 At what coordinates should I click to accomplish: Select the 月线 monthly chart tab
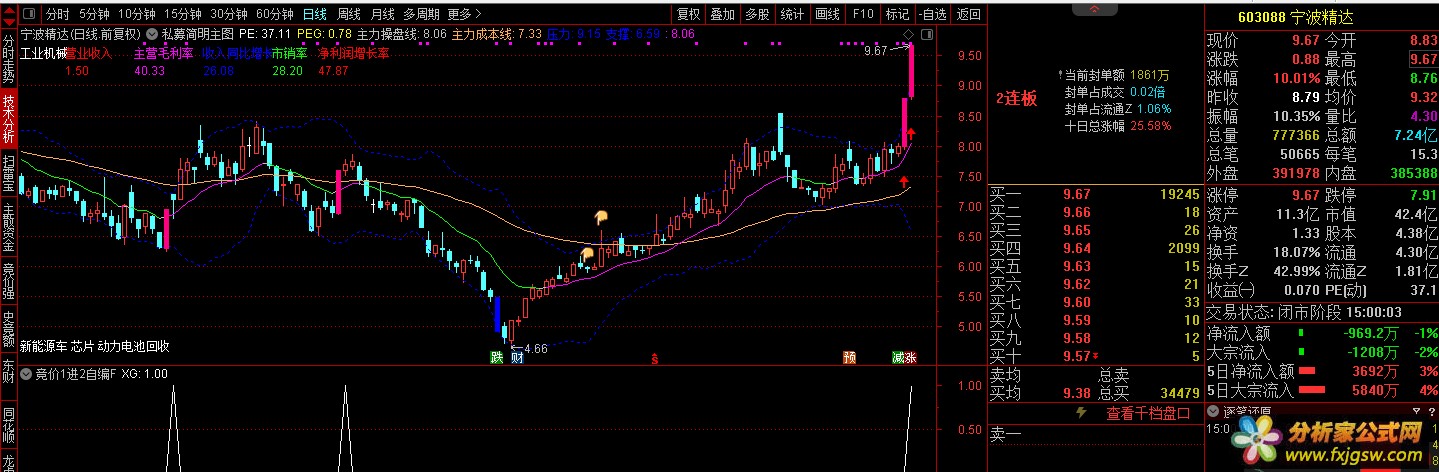(x=382, y=14)
